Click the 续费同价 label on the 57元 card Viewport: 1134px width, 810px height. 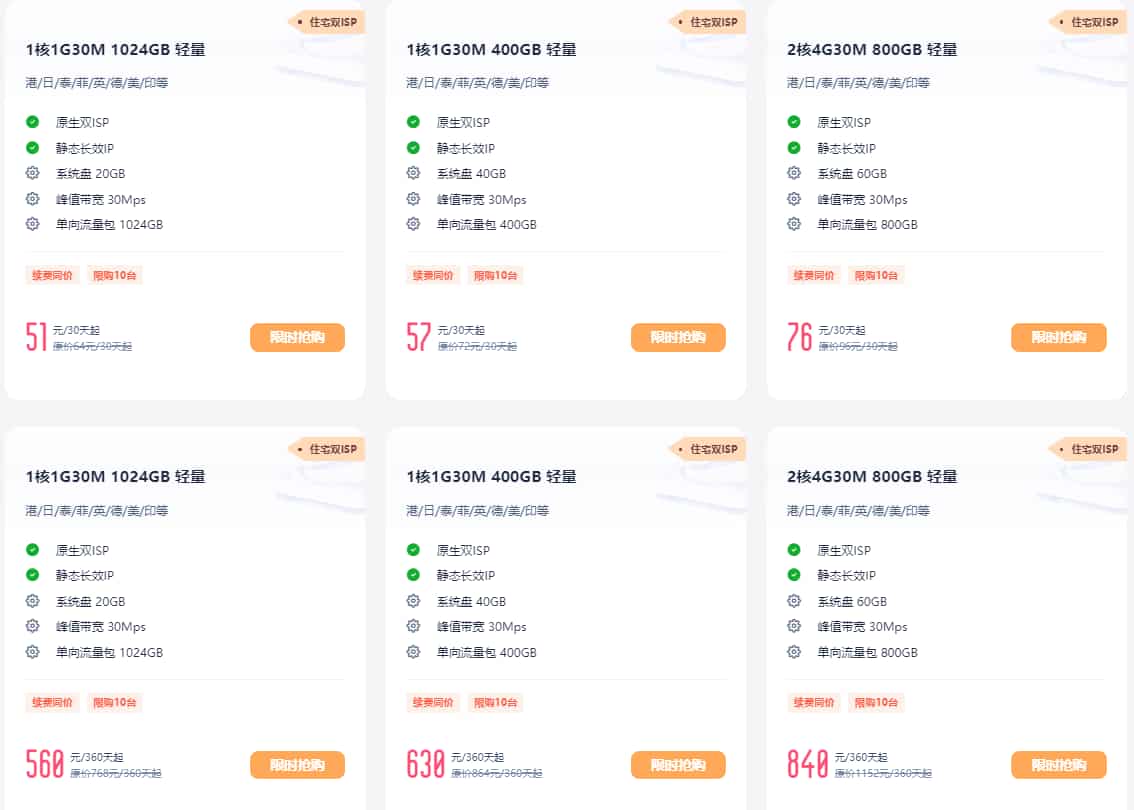[432, 275]
